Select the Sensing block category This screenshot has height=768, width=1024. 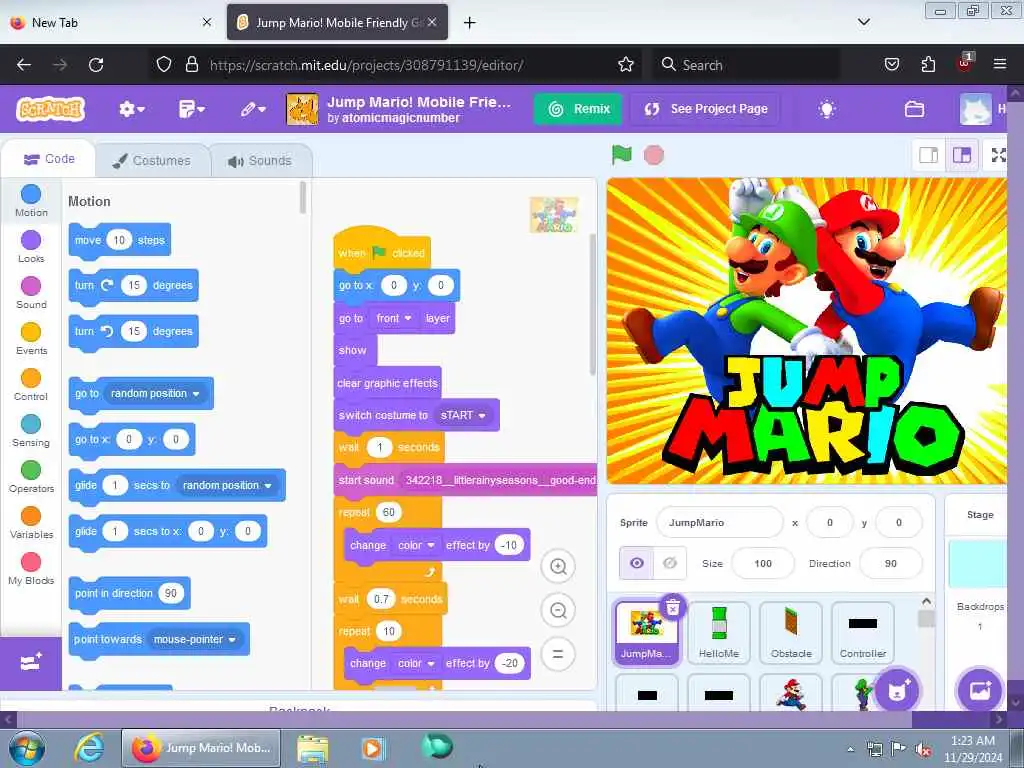click(31, 430)
